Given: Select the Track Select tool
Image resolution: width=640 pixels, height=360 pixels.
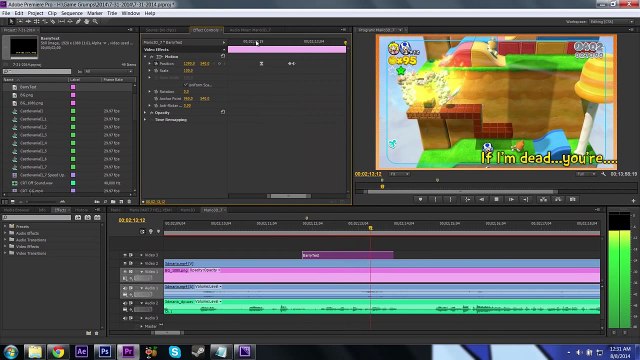Looking at the screenshot, I should 20,22.
